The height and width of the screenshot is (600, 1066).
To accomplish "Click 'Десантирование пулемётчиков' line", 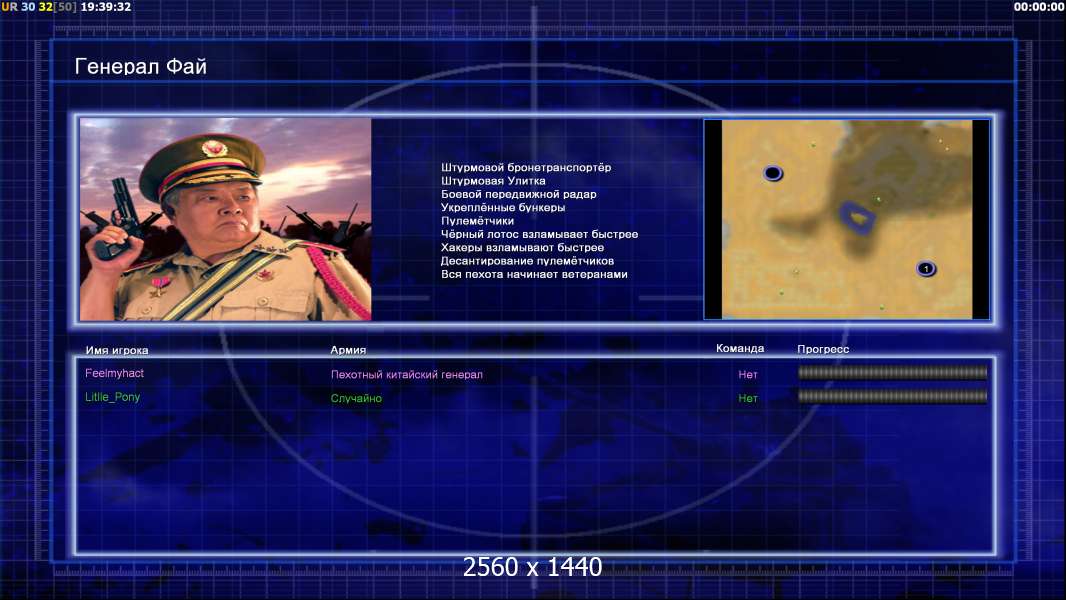I will pos(528,261).
